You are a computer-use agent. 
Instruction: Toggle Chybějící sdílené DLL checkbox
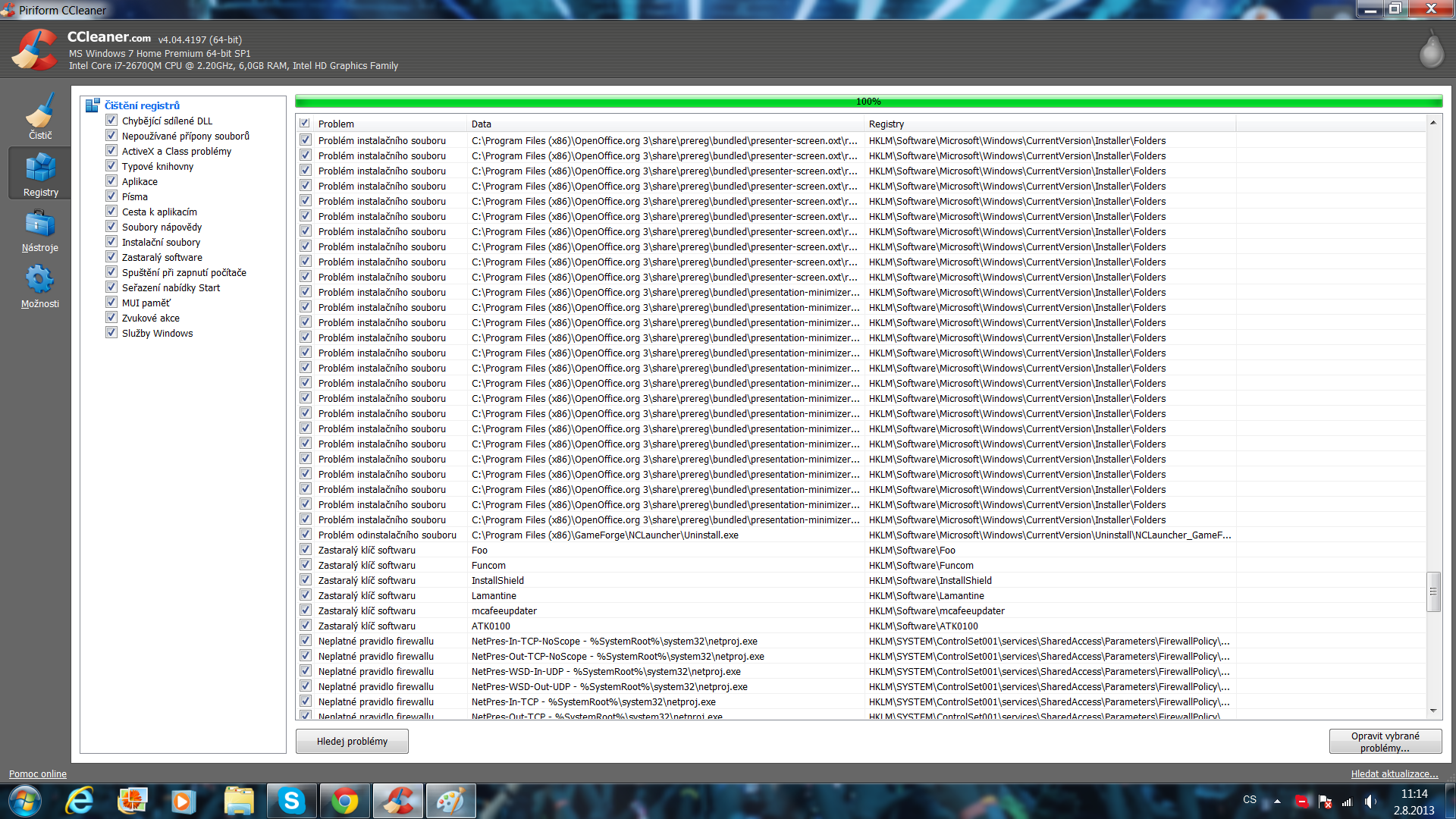111,121
